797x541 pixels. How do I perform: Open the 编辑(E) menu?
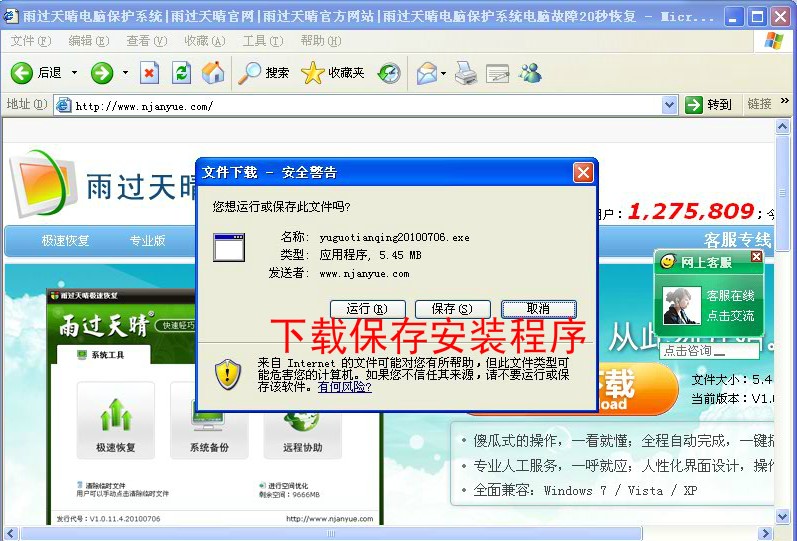[88, 41]
